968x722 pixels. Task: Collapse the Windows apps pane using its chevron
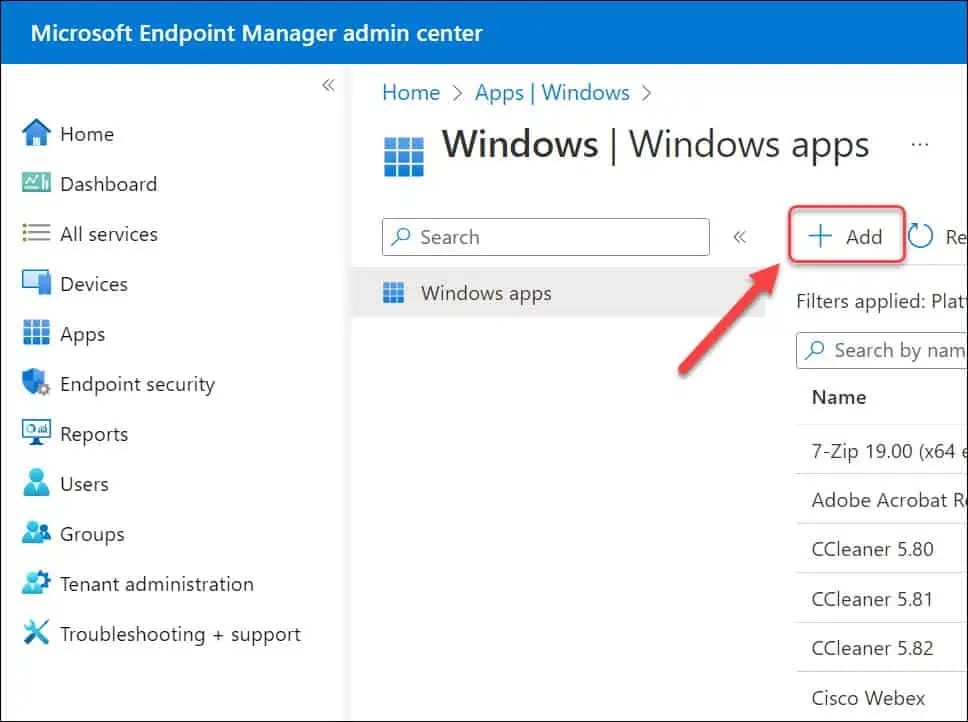(x=740, y=237)
